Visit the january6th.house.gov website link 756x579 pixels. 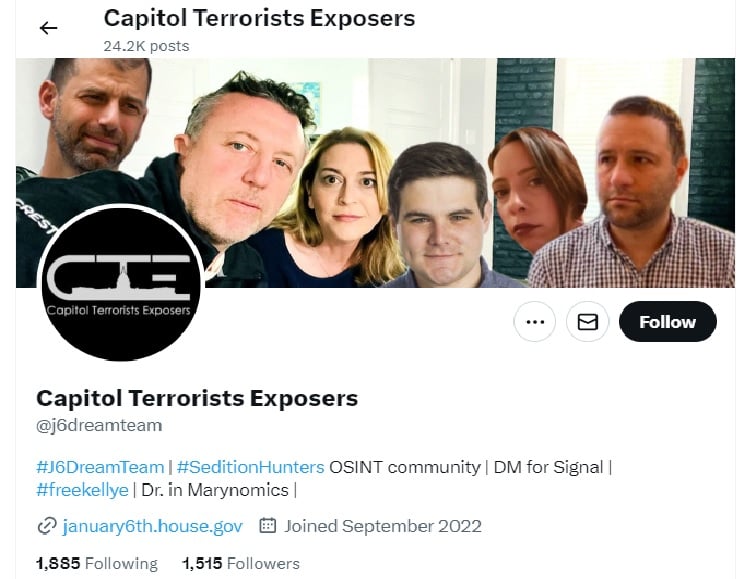(152, 526)
